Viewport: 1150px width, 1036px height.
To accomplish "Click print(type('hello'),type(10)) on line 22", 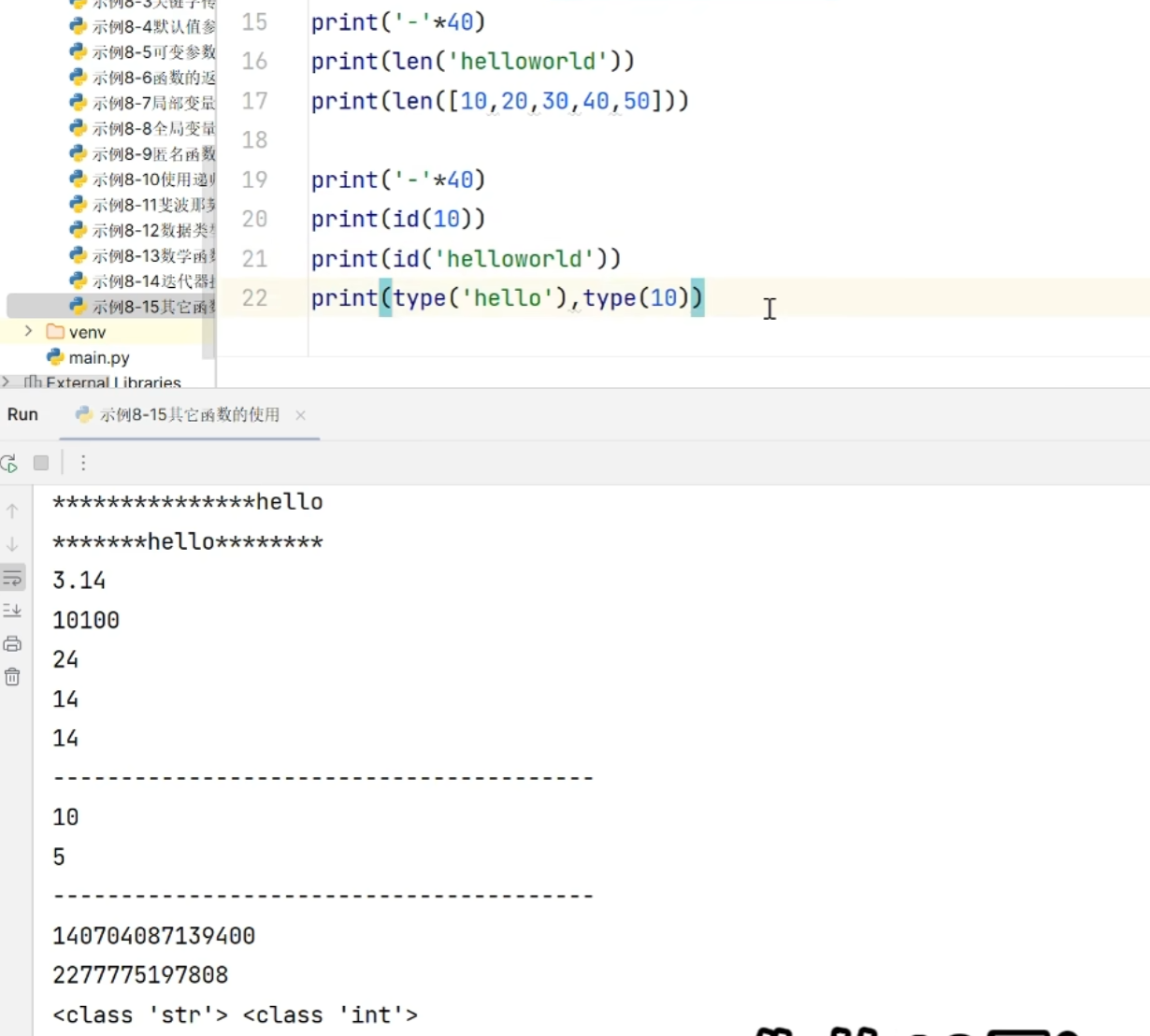I will pyautogui.click(x=508, y=298).
